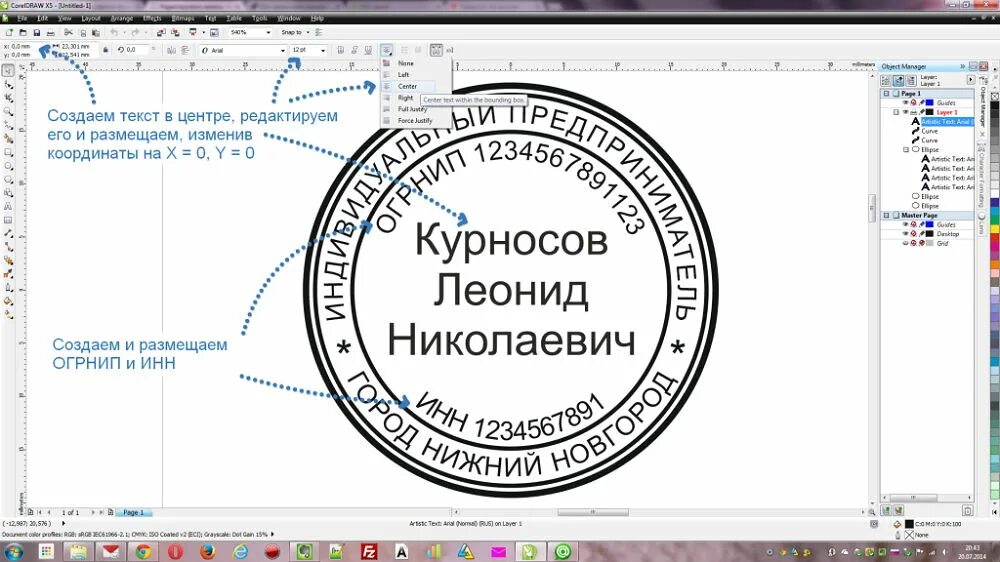Click the Import icon

(x=161, y=33)
